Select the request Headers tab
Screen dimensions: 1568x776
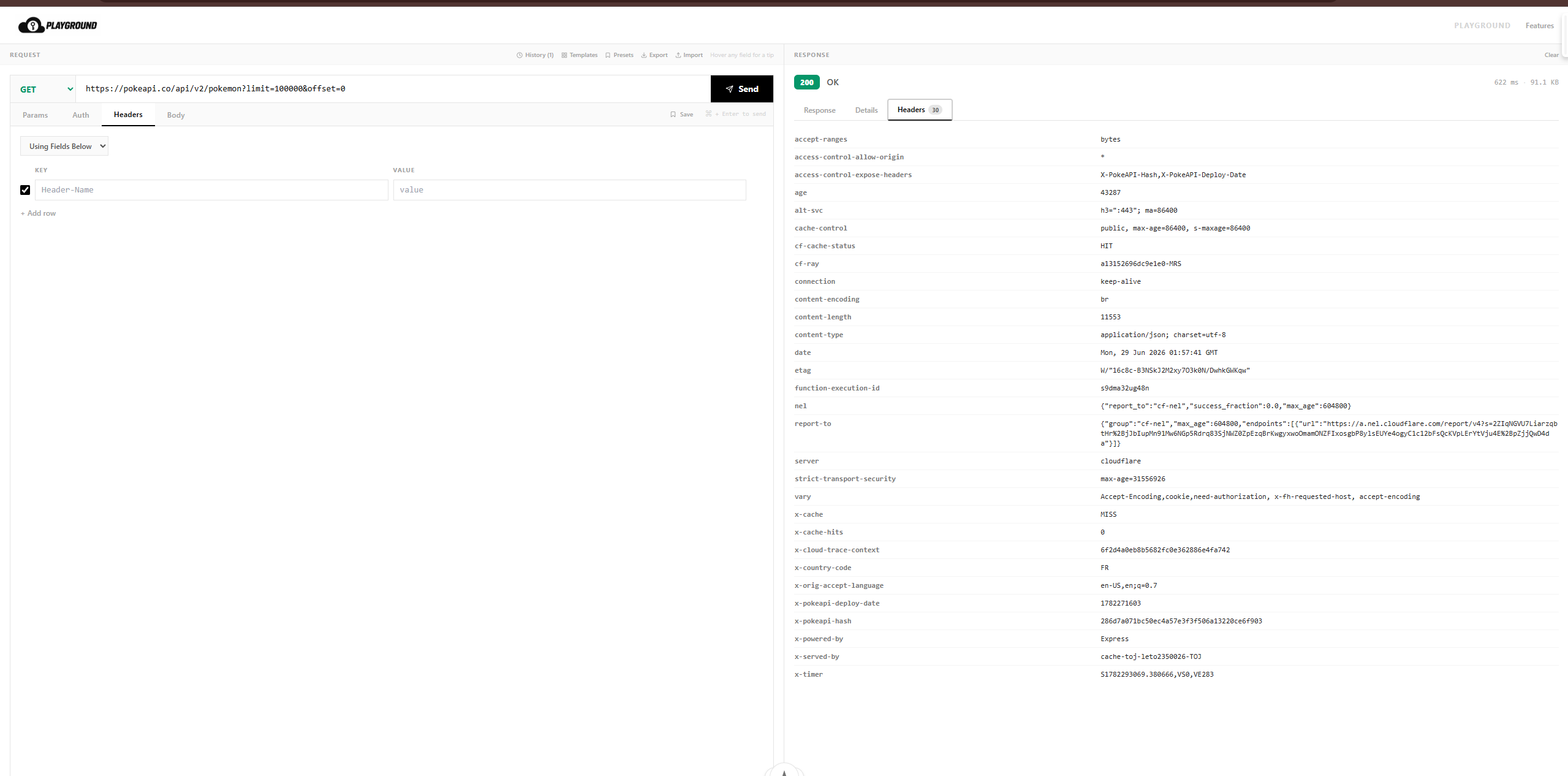[128, 115]
